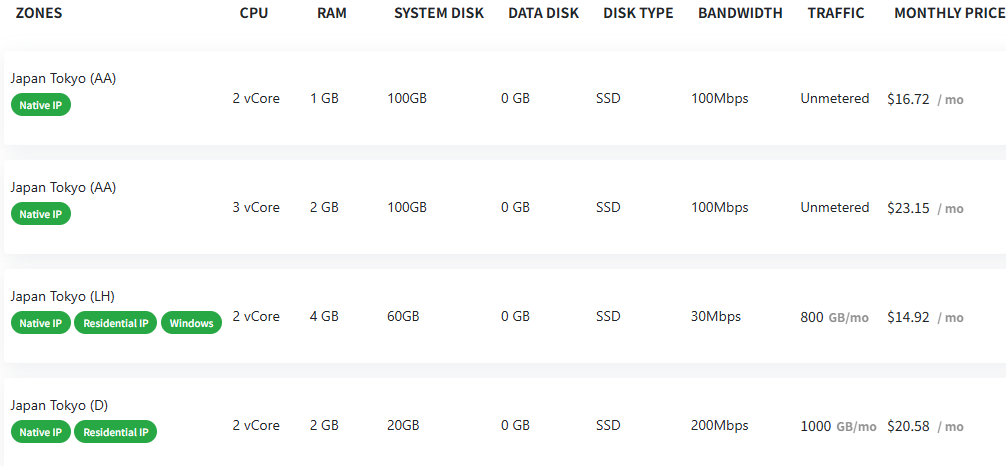This screenshot has width=1006, height=466.
Task: Click the MONTHLY PRICE column header
Action: click(949, 13)
